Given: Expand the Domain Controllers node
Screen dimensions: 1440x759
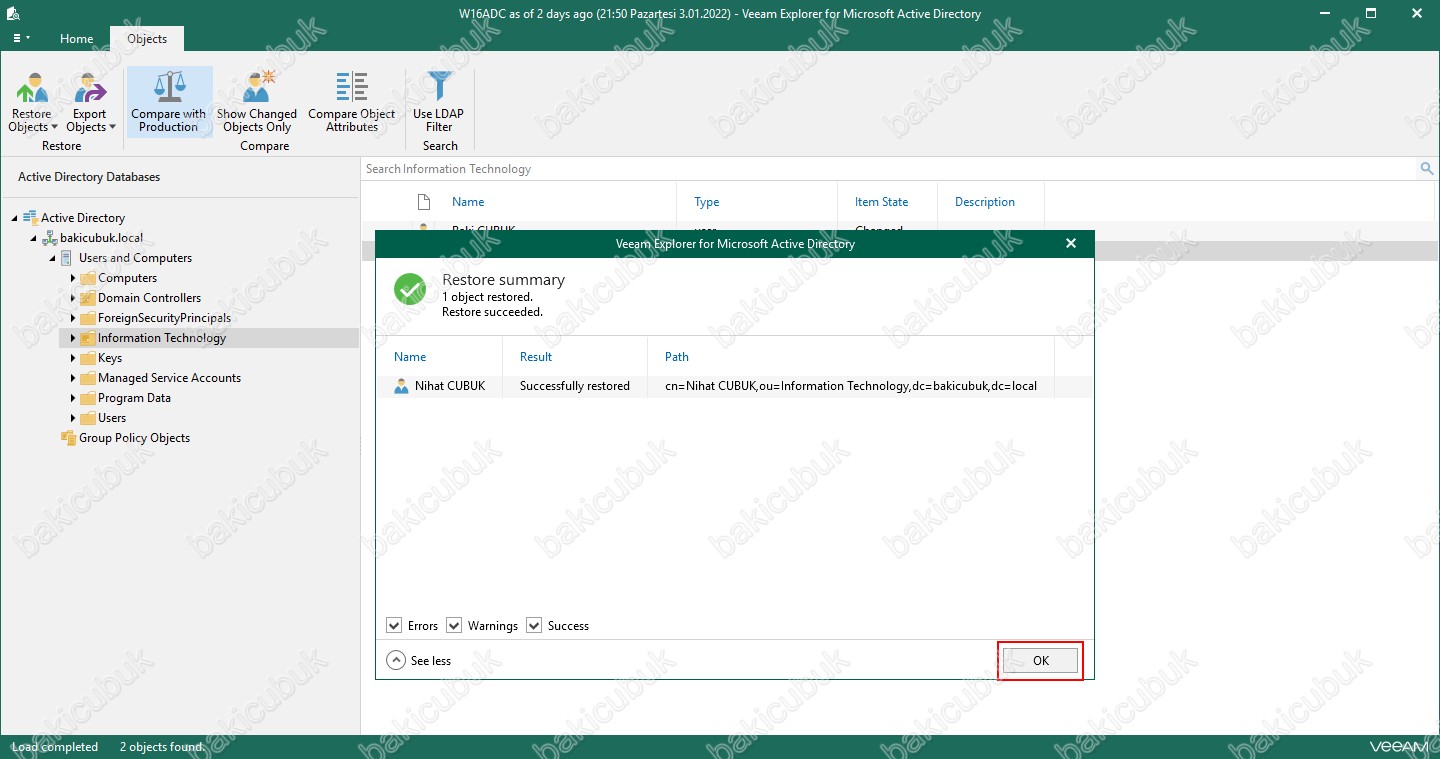Looking at the screenshot, I should 73,298.
